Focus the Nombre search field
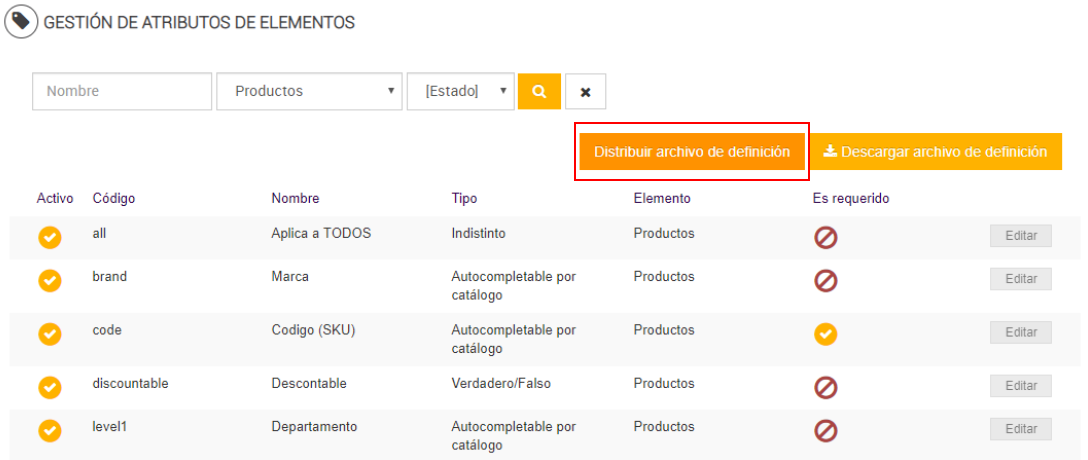Image resolution: width=1088 pixels, height=460 pixels. (x=122, y=91)
